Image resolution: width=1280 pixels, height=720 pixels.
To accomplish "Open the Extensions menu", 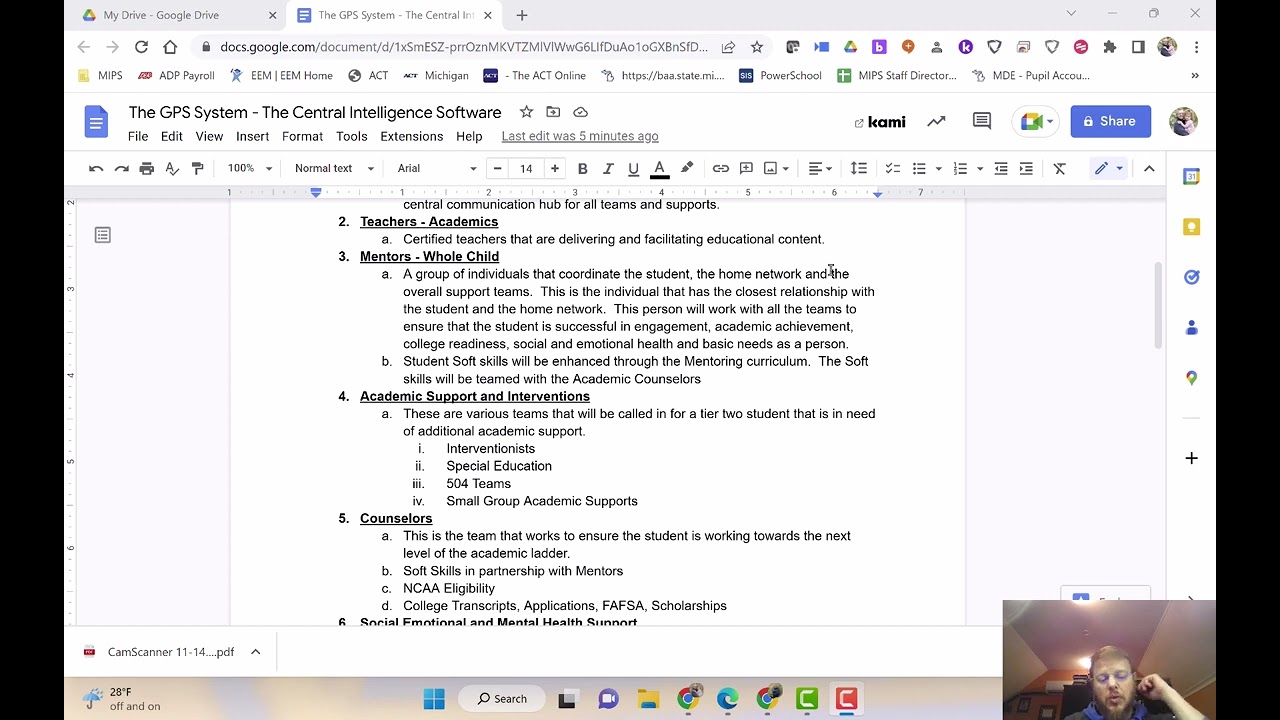I will click(x=411, y=136).
